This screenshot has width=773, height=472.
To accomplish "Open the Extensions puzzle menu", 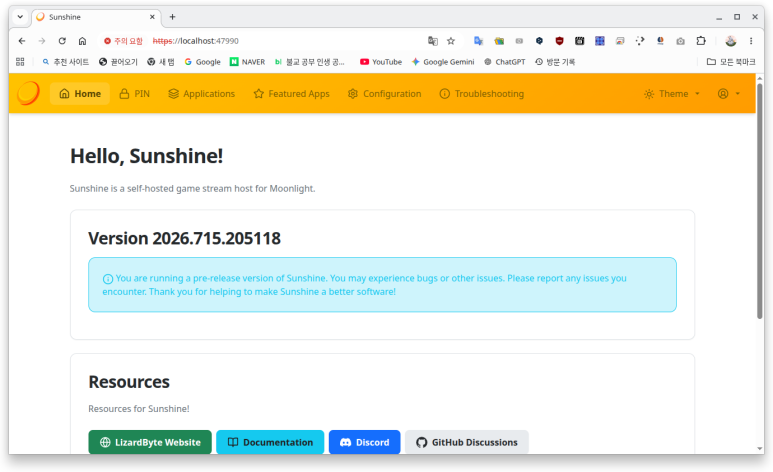I will [x=701, y=41].
